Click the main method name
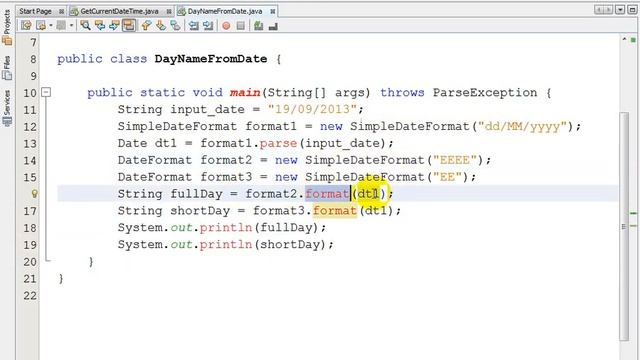Image resolution: width=640 pixels, height=360 pixels. point(245,93)
